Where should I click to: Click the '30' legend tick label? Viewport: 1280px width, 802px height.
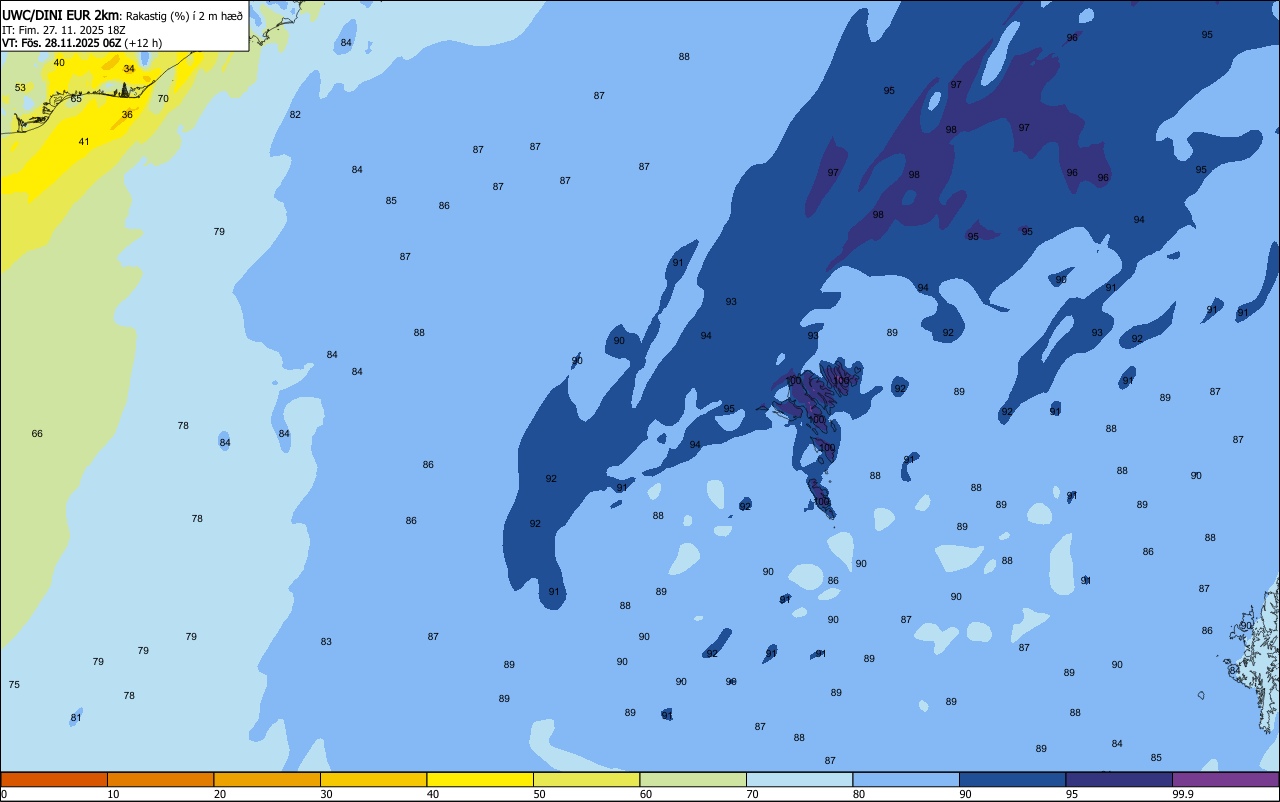[326, 794]
